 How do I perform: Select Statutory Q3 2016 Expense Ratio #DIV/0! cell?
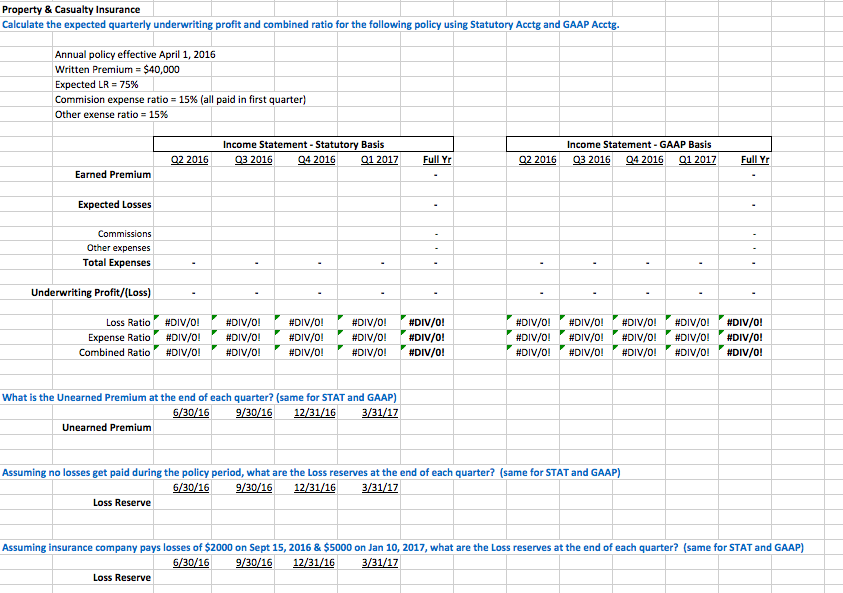pos(243,338)
